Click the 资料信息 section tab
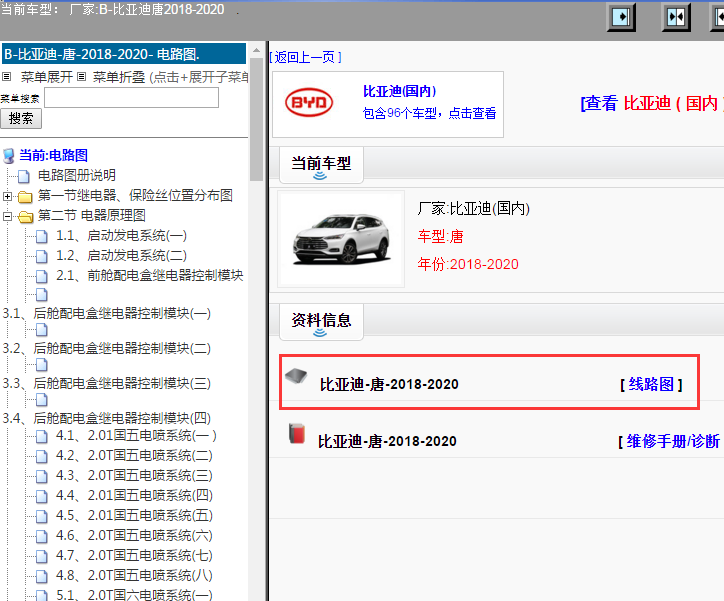Screen dimensions: 724x601 pyautogui.click(x=321, y=322)
